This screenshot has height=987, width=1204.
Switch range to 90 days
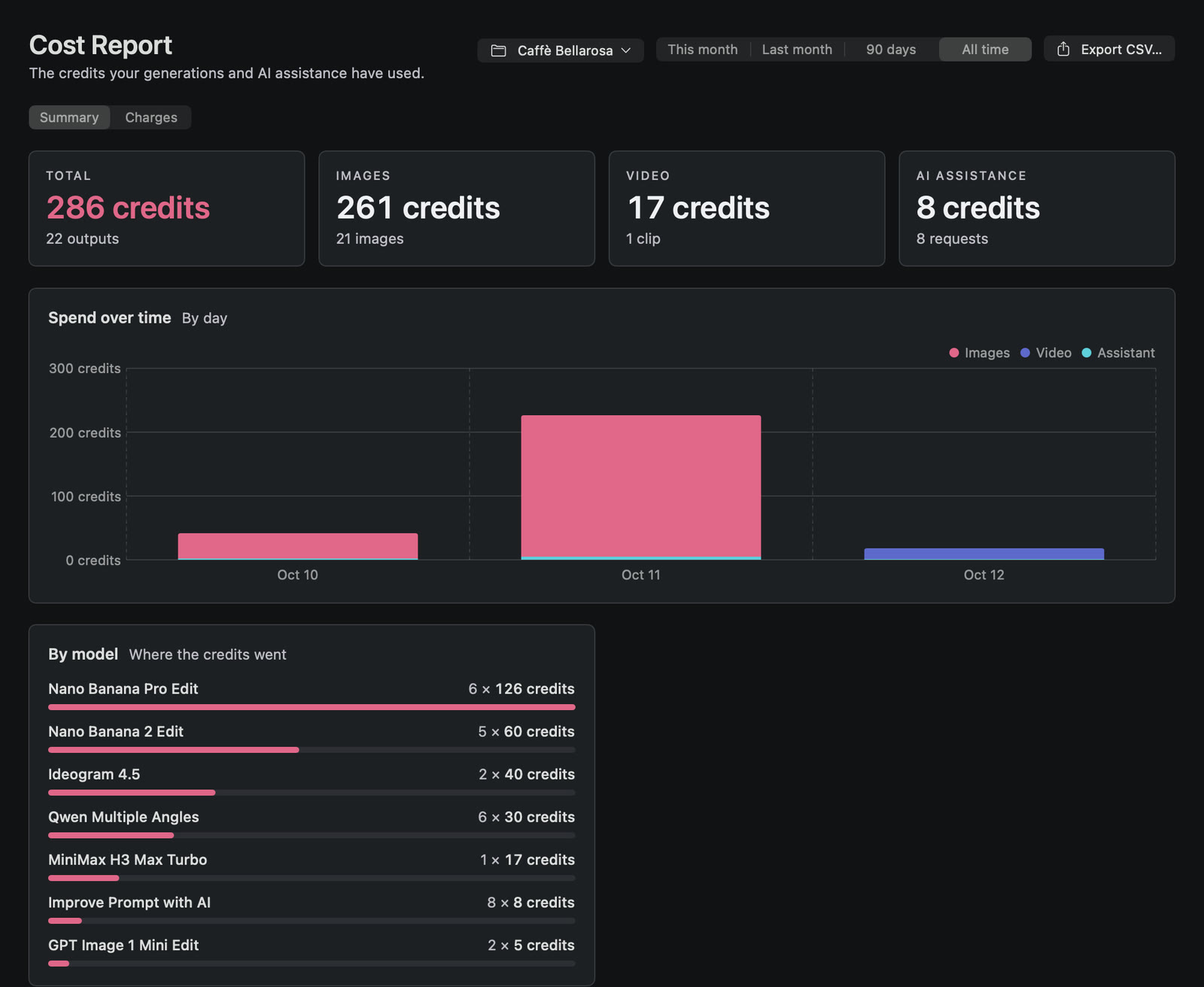[891, 49]
